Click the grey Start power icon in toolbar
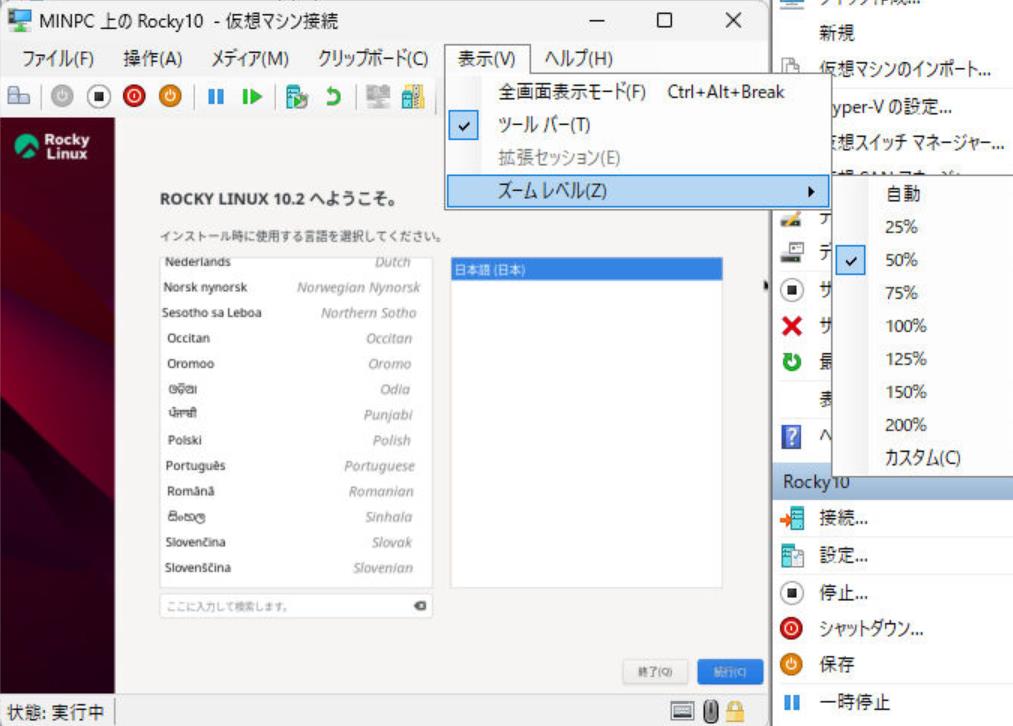Screen dimensions: 1013x726 point(62,97)
